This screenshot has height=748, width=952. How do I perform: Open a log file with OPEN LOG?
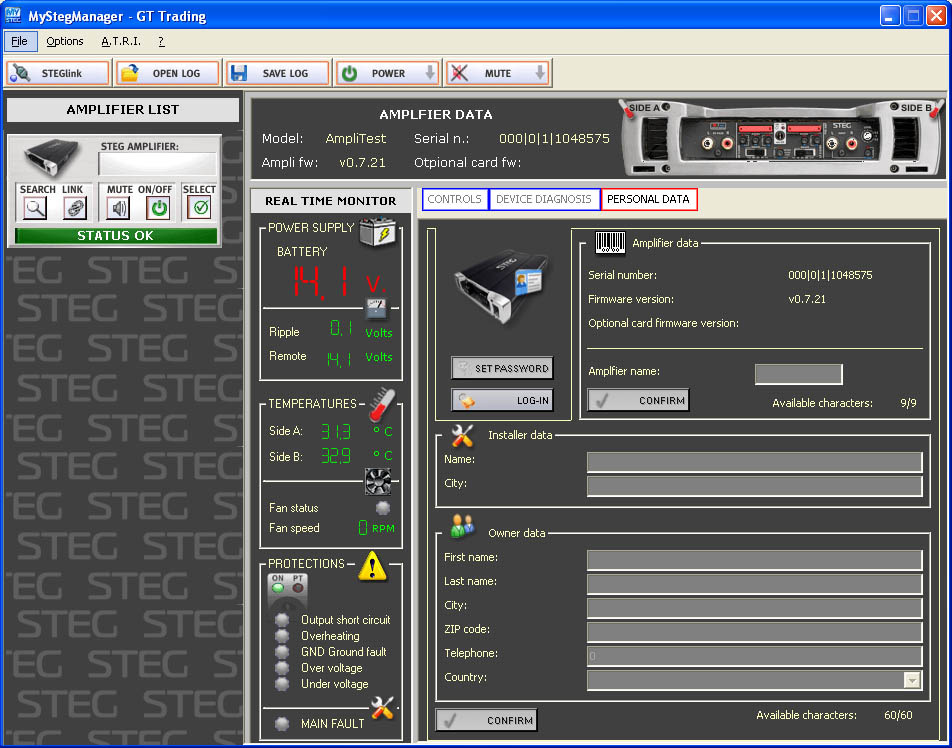click(x=168, y=73)
